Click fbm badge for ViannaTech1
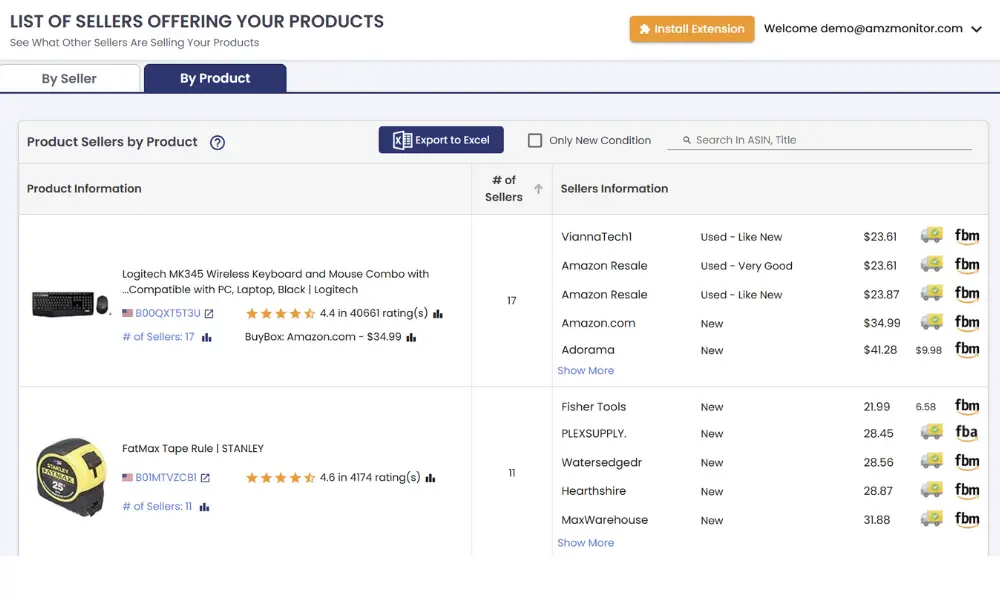 tap(967, 237)
